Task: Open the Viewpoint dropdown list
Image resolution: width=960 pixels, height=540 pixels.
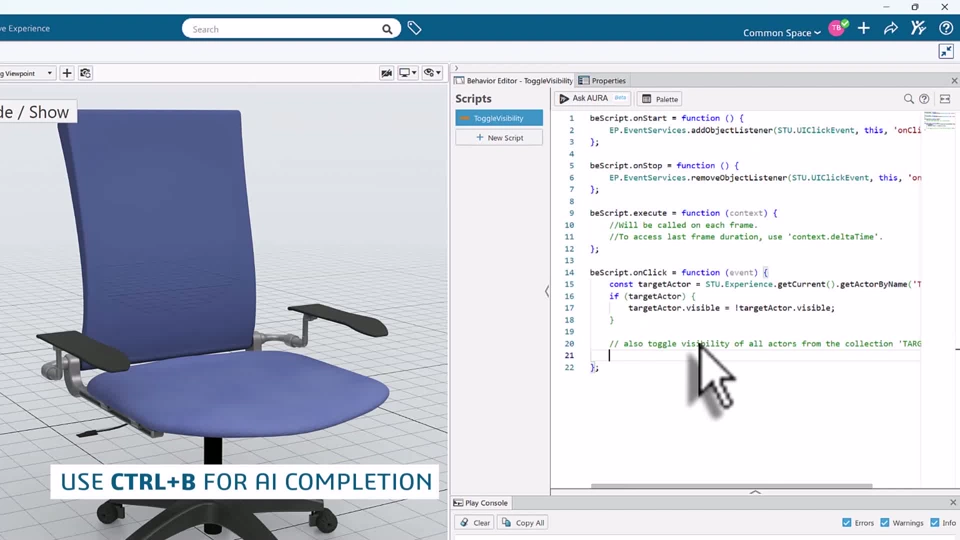Action: pos(50,73)
